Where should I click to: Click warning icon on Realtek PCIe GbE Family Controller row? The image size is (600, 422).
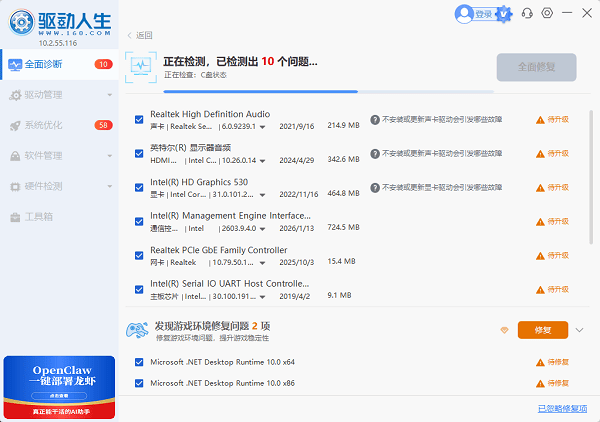point(540,256)
